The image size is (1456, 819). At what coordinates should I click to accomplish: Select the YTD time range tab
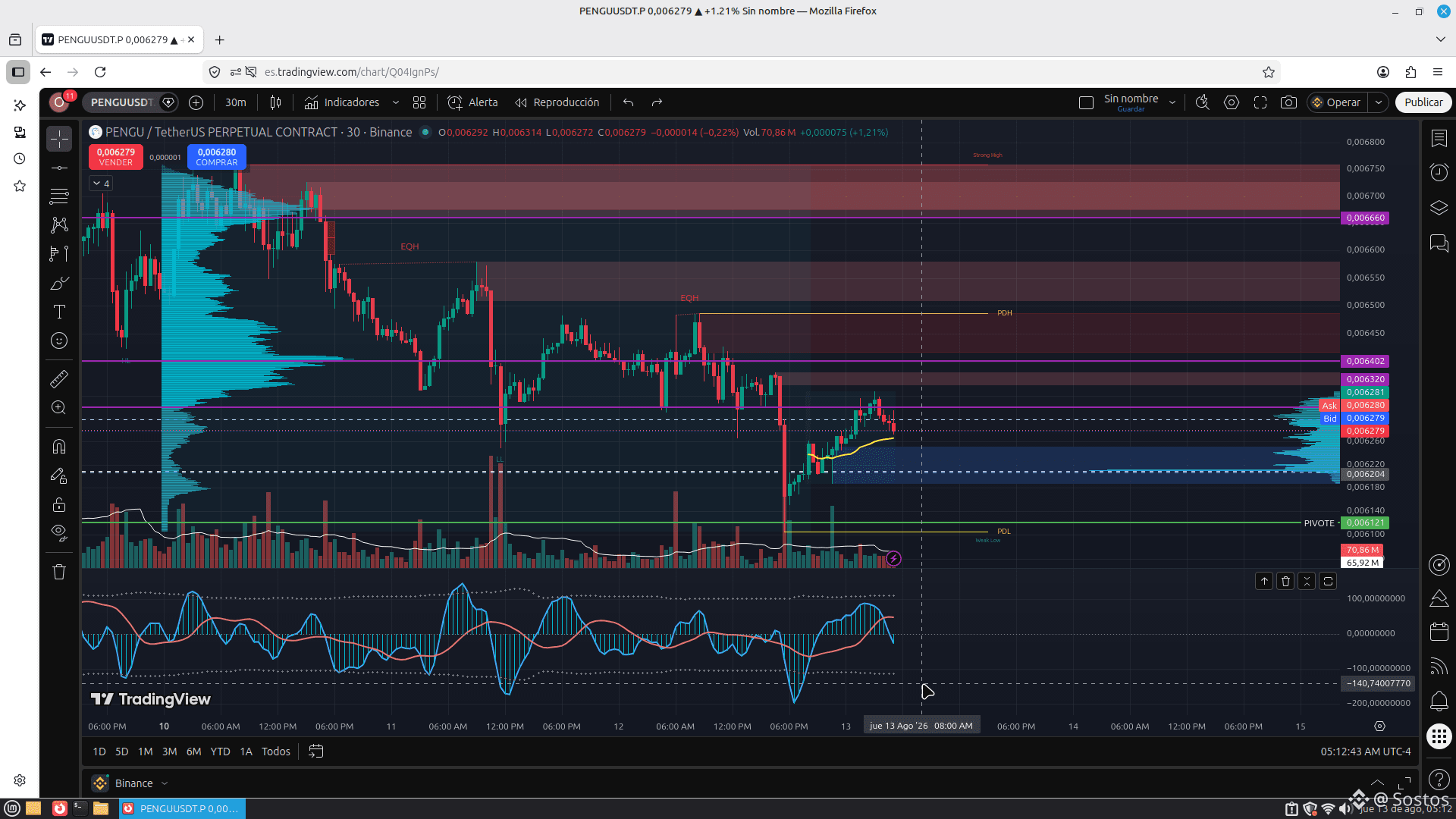coord(220,752)
